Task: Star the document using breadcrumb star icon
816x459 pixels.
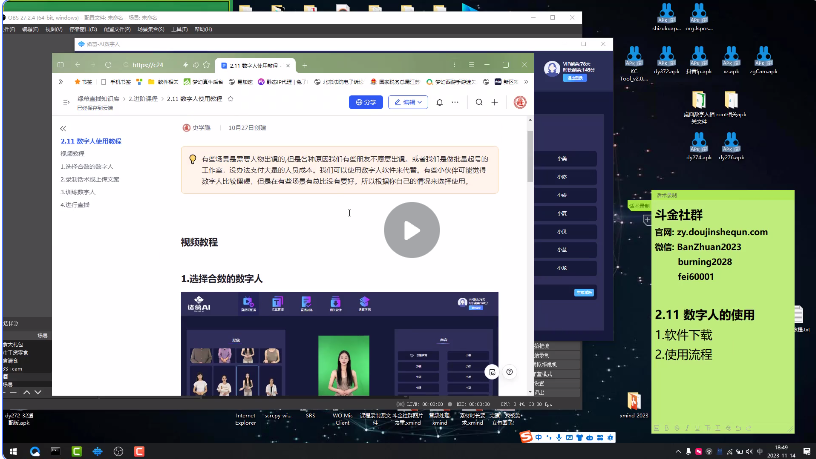Action: coord(230,98)
